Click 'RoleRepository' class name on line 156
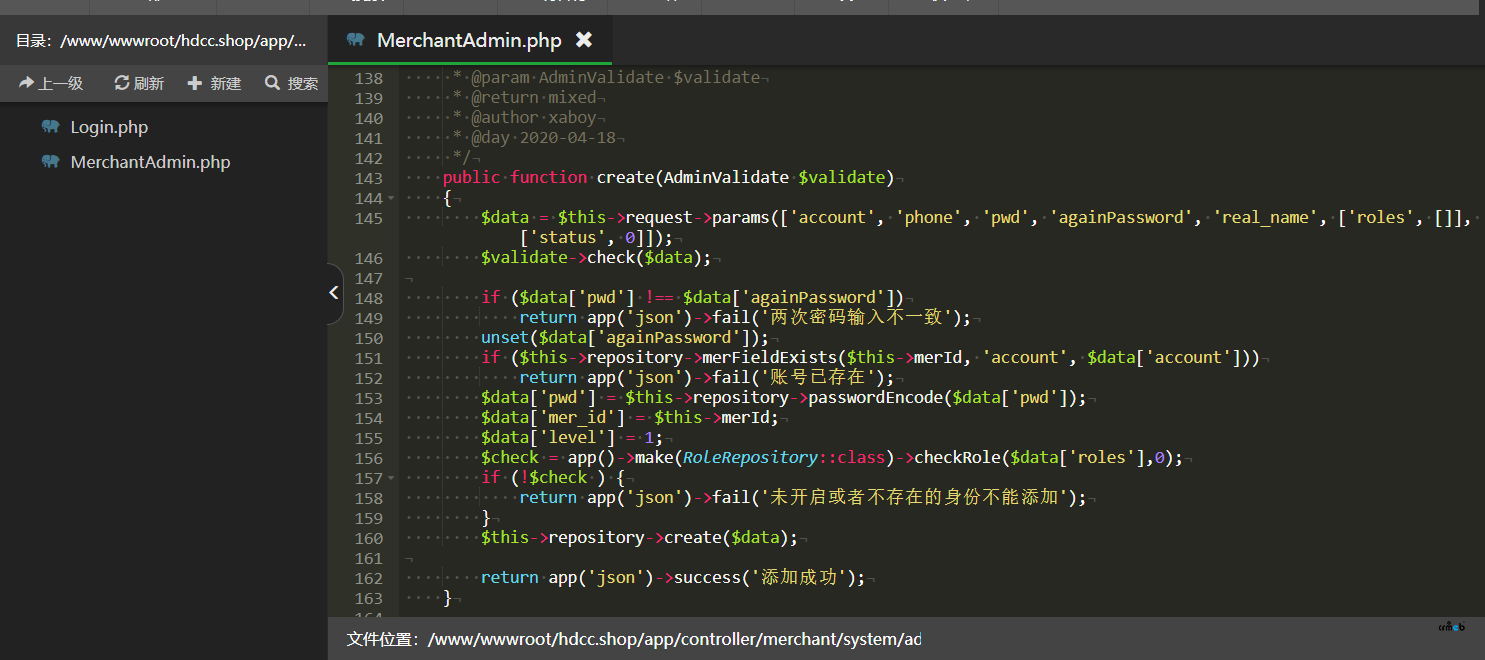The width and height of the screenshot is (1485, 660). pyautogui.click(x=750, y=458)
